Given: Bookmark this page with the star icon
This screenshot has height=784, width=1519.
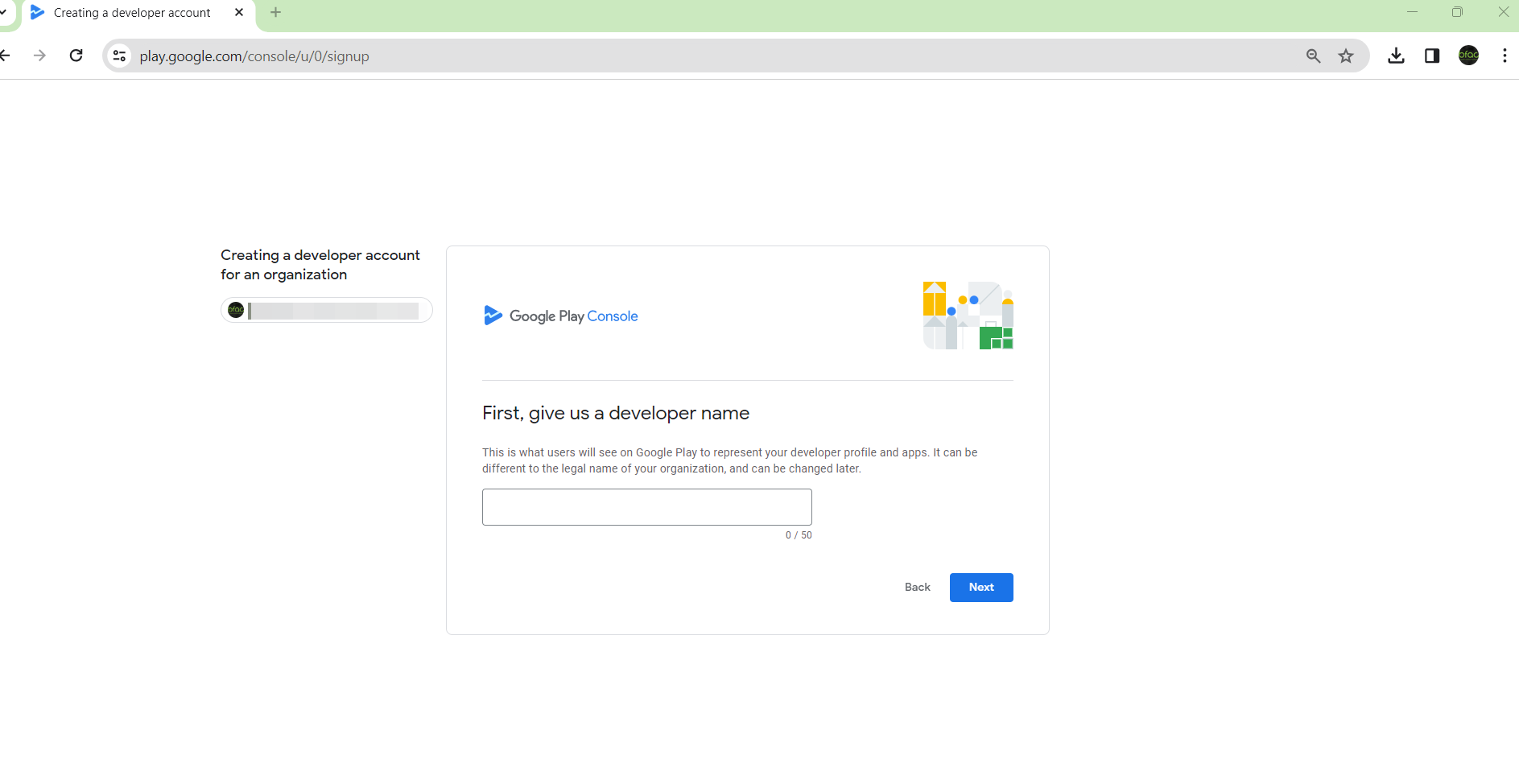Looking at the screenshot, I should tap(1346, 56).
